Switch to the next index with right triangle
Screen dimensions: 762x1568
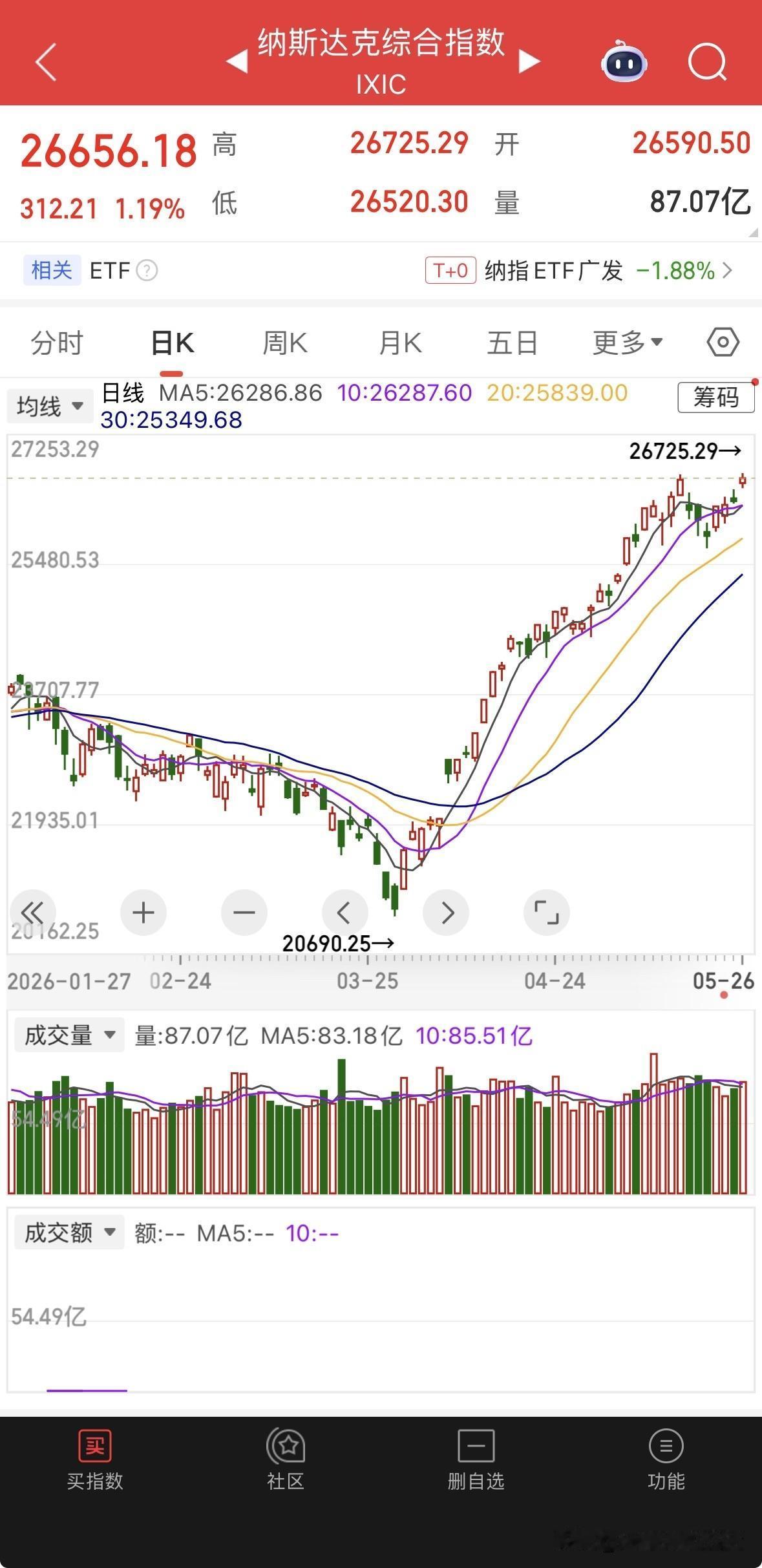pyautogui.click(x=529, y=62)
